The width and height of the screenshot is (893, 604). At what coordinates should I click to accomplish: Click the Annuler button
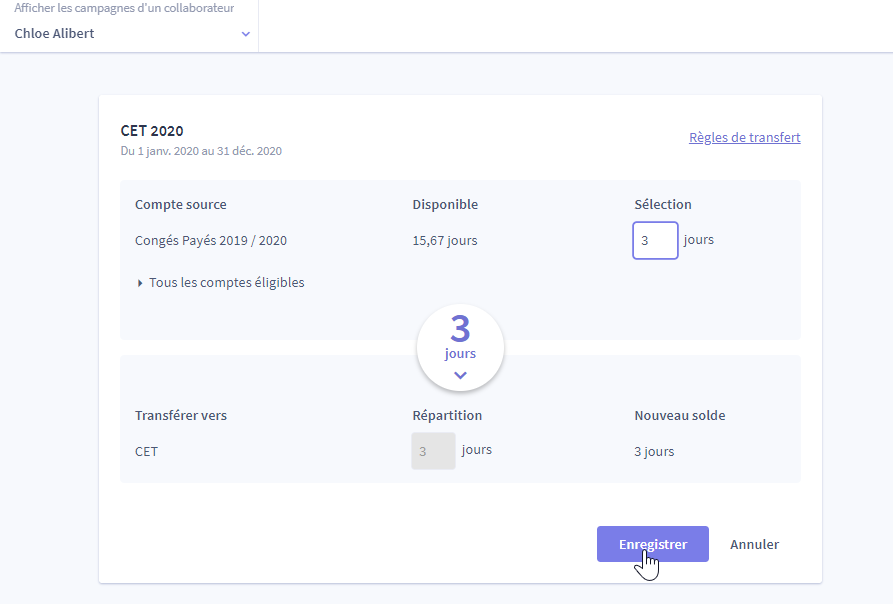point(754,544)
